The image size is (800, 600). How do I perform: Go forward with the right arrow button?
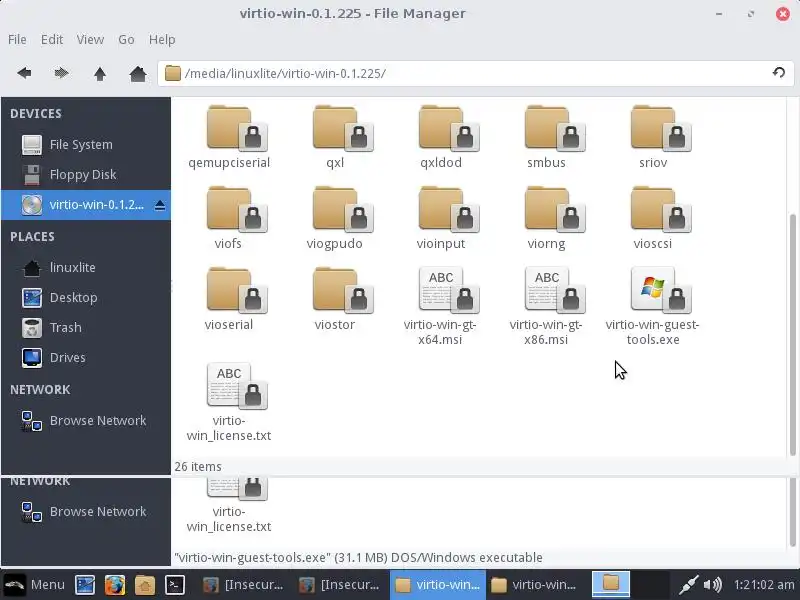[61, 73]
